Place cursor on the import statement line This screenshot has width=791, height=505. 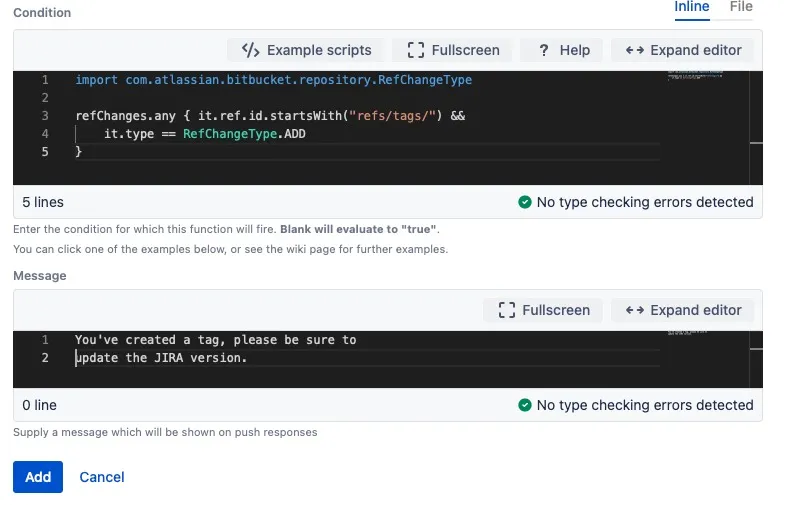[x=273, y=80]
